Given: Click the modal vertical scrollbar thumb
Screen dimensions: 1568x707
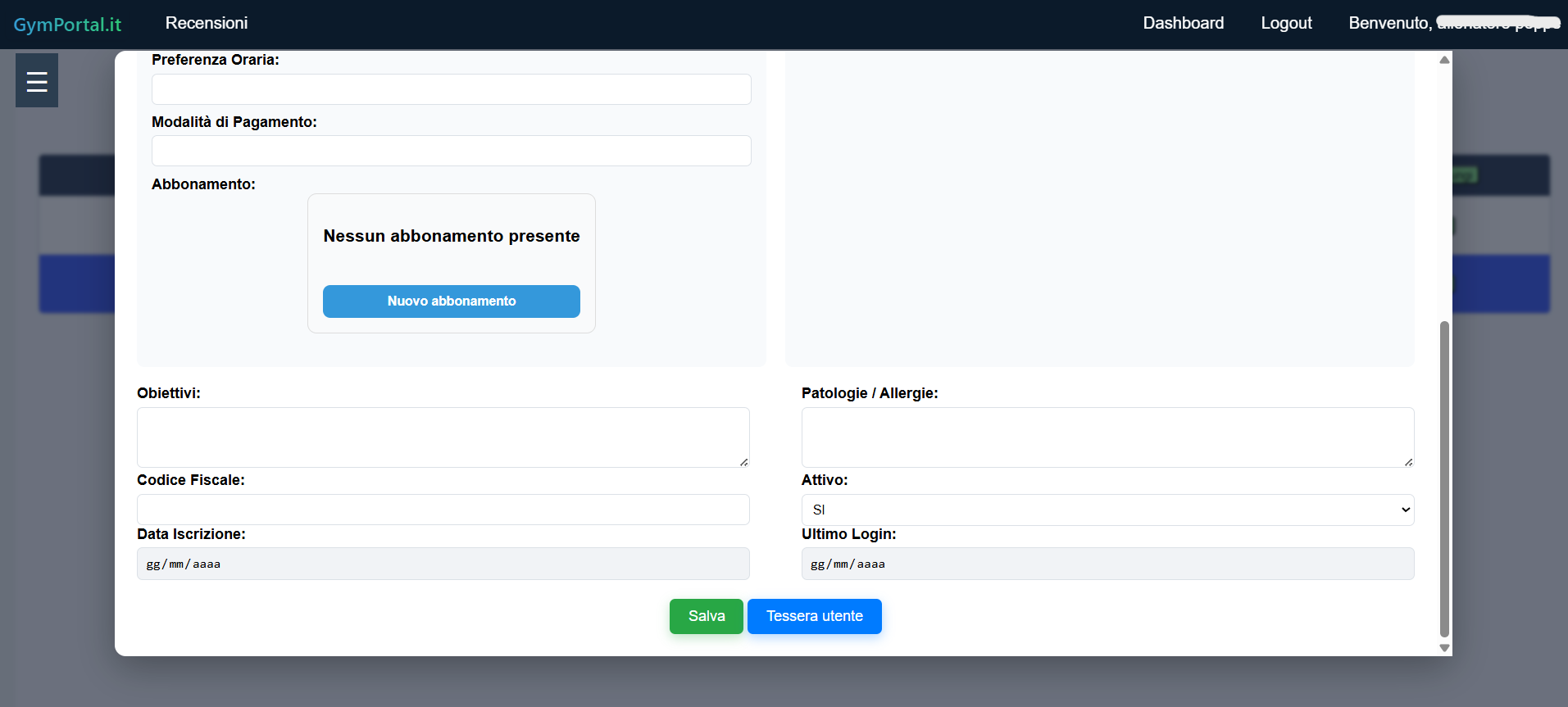Looking at the screenshot, I should pos(1444,478).
